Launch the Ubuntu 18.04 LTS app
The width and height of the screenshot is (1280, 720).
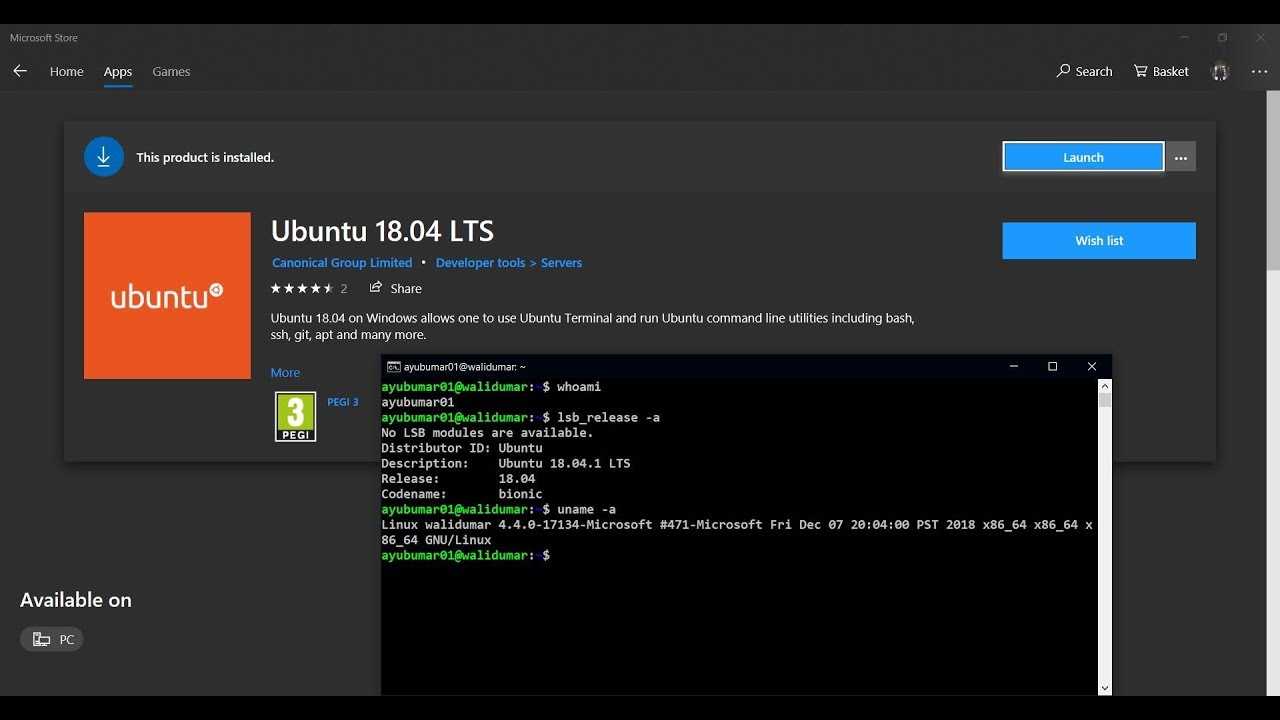[x=1083, y=157]
